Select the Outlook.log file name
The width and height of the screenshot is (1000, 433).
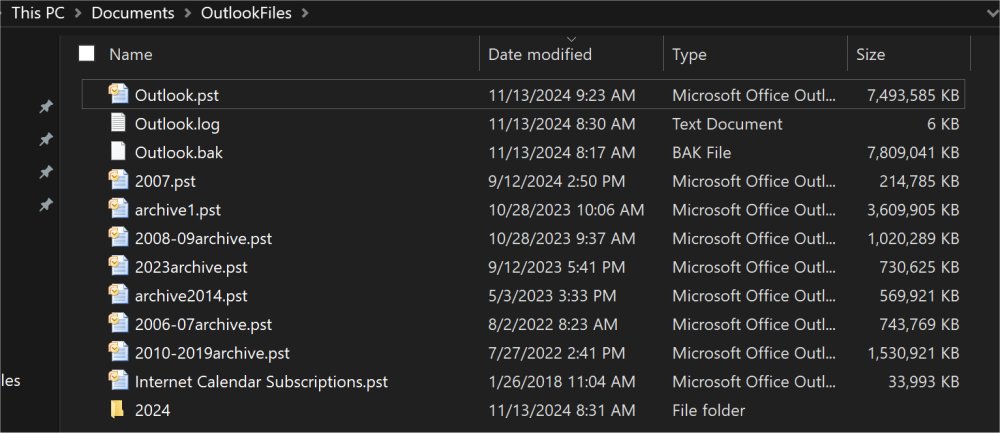[177, 124]
